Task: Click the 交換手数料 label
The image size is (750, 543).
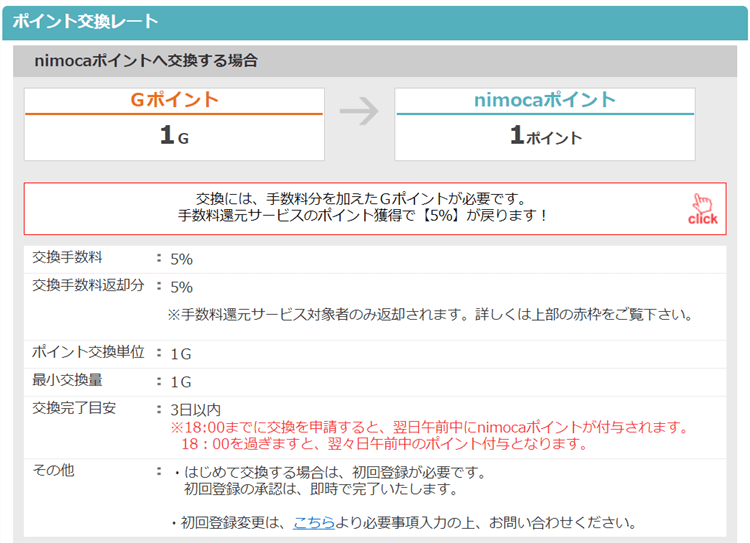Action: point(67,257)
